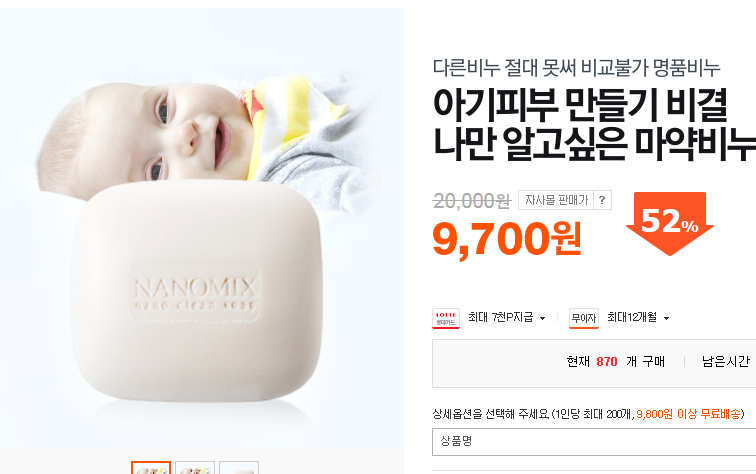Select the third product thumbnail
The height and width of the screenshot is (474, 756).
tap(239, 467)
